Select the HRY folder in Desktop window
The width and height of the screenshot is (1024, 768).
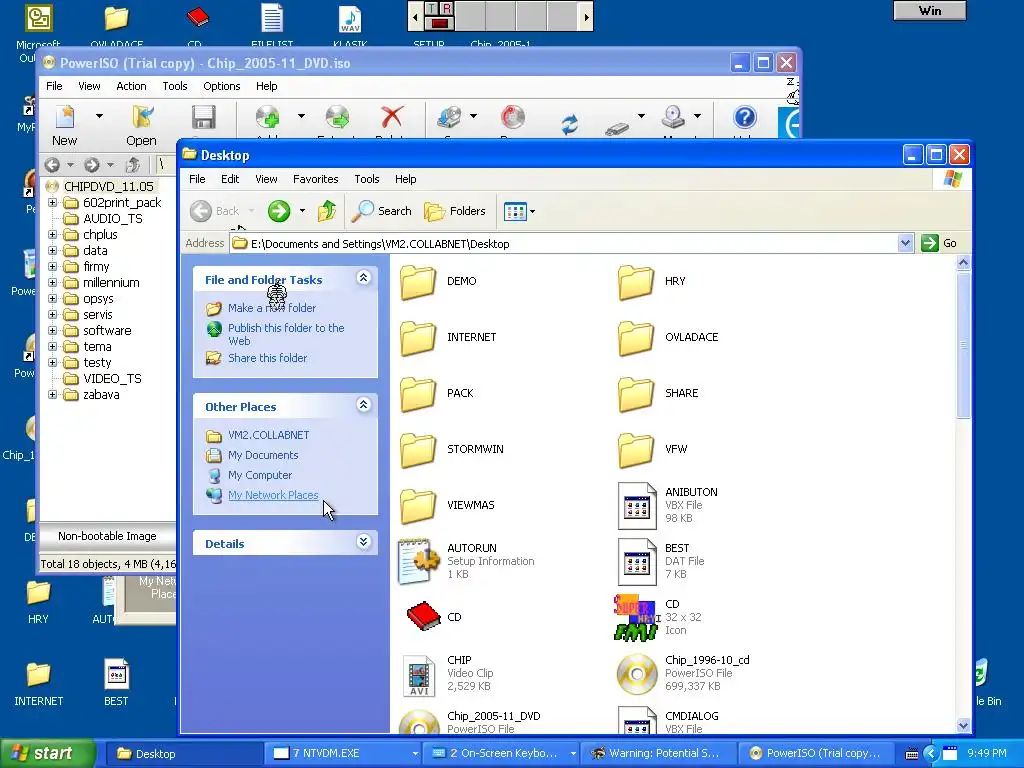(636, 281)
